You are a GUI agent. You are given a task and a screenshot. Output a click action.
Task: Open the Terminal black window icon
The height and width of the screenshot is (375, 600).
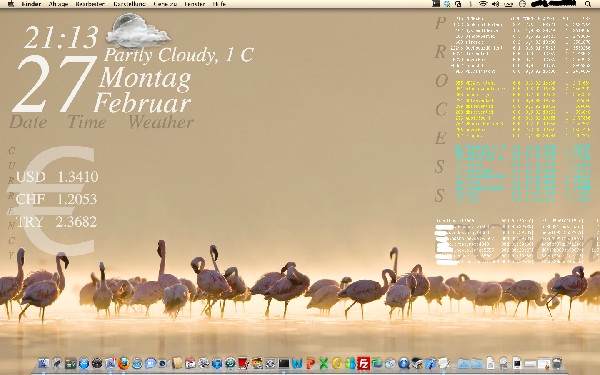(284, 363)
